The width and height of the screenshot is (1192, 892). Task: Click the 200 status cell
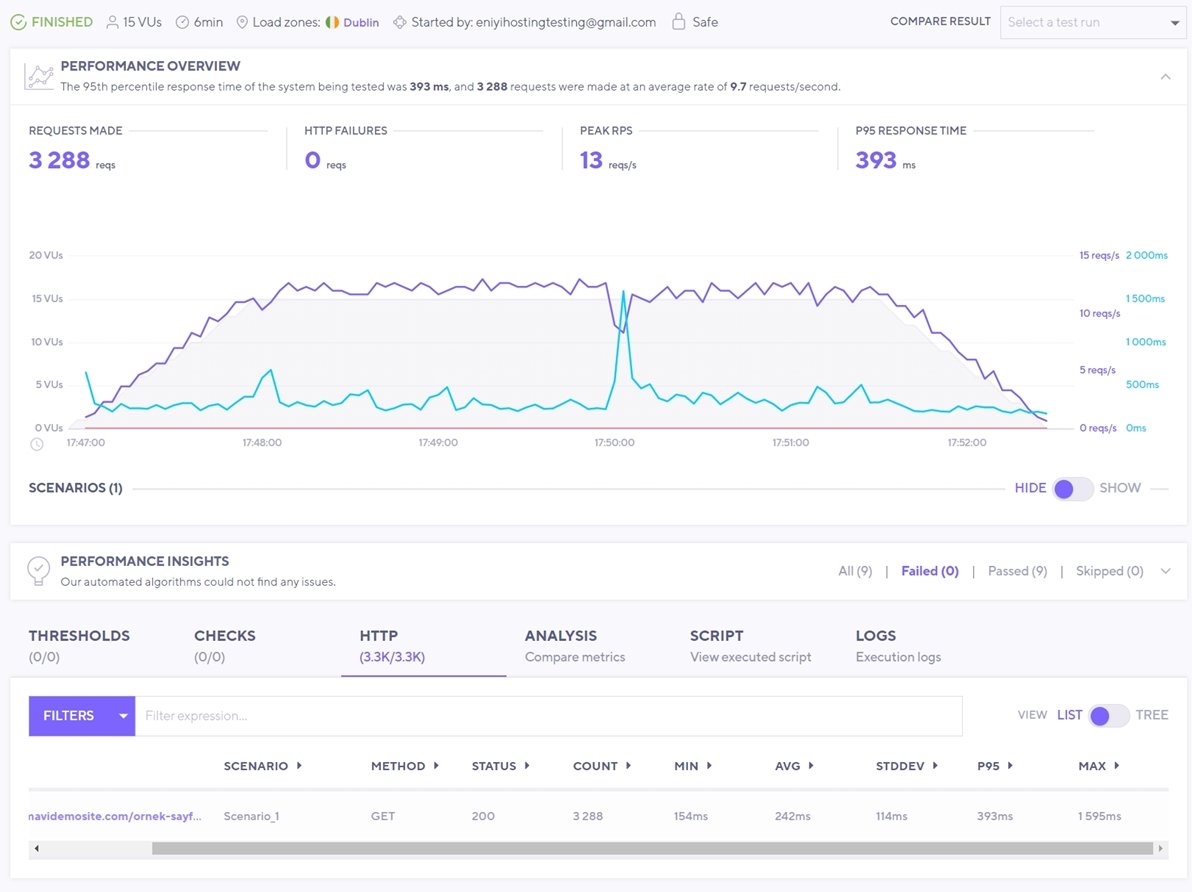(483, 816)
